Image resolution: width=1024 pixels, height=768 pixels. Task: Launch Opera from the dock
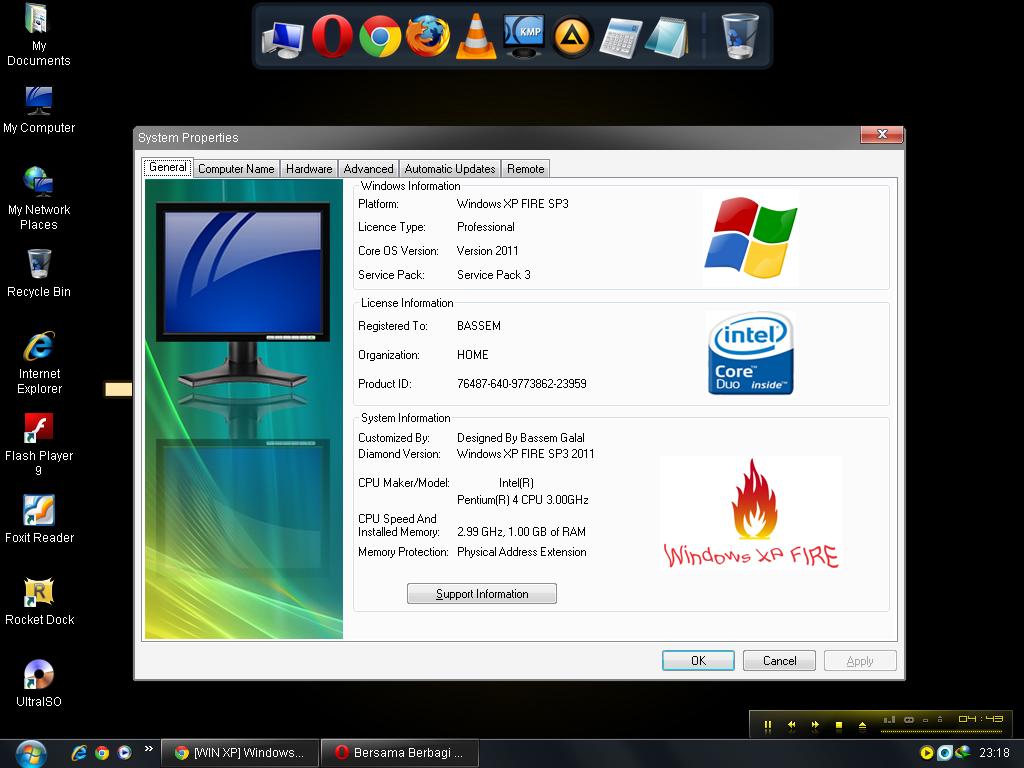pyautogui.click(x=330, y=37)
